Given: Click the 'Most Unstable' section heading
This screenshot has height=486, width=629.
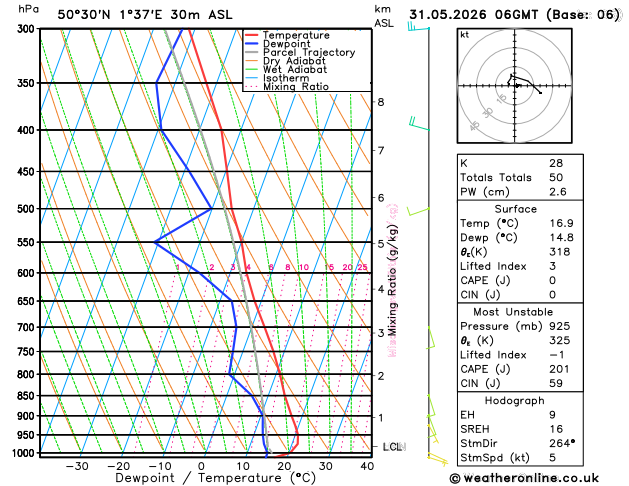Looking at the screenshot, I should pos(513,312).
